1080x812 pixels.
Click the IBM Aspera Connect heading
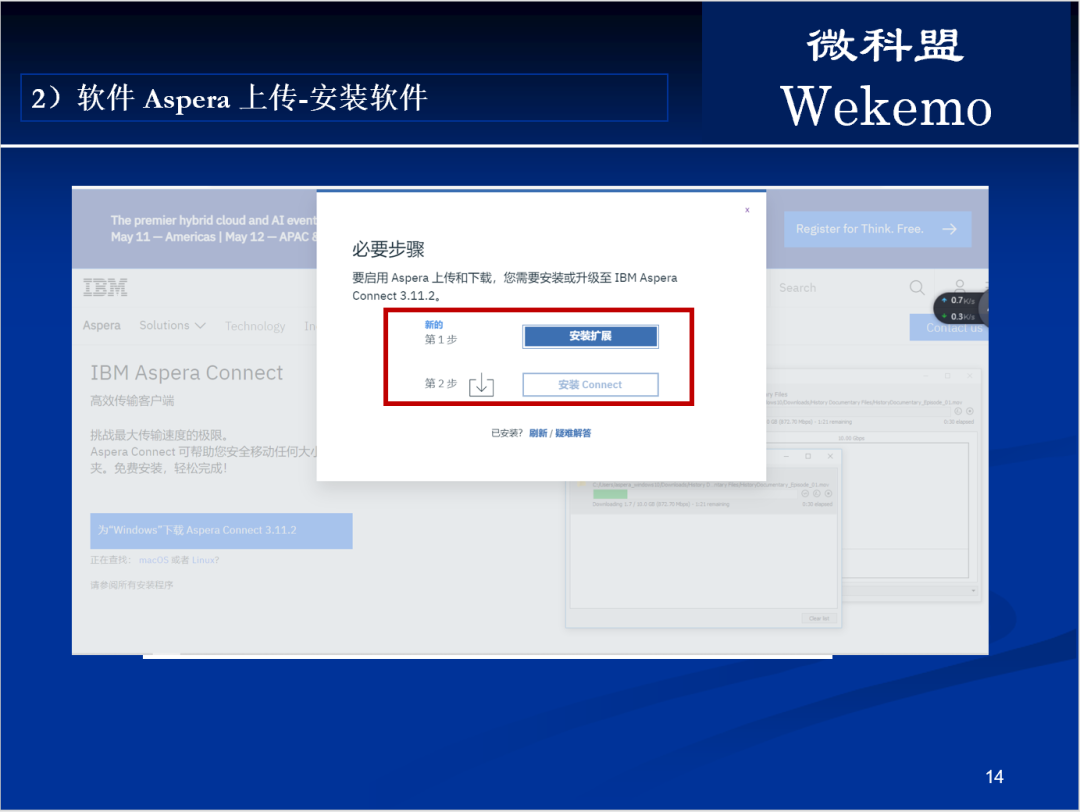click(x=187, y=373)
